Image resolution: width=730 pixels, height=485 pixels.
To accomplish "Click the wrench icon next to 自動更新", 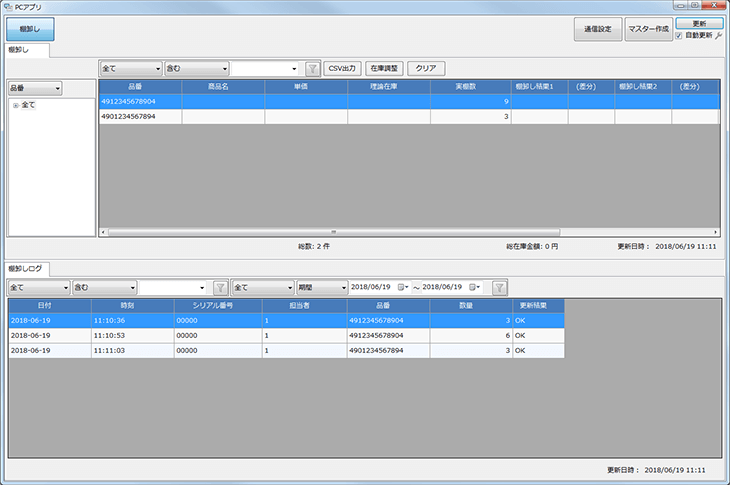I will click(x=719, y=35).
